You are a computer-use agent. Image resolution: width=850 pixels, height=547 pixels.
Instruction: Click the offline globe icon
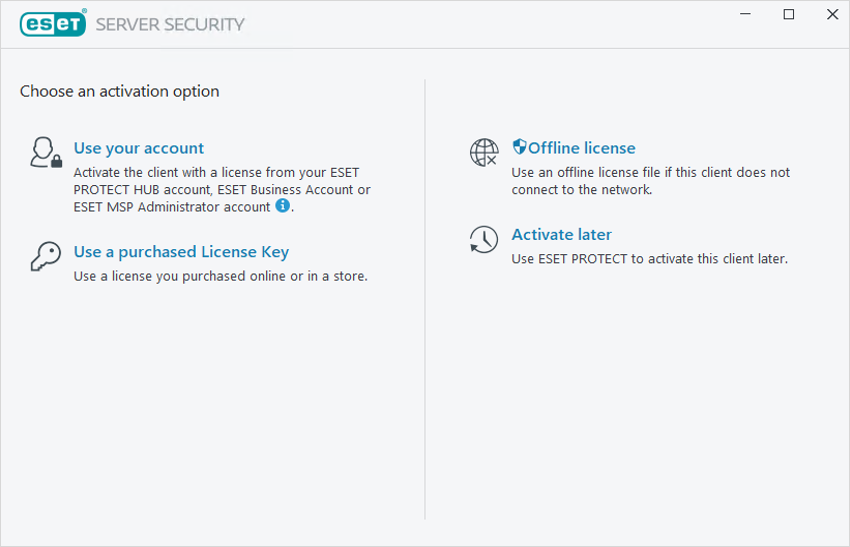pos(484,152)
